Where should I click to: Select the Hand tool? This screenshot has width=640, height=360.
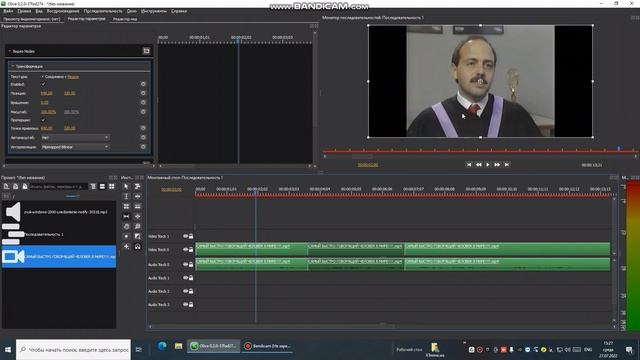[126, 226]
